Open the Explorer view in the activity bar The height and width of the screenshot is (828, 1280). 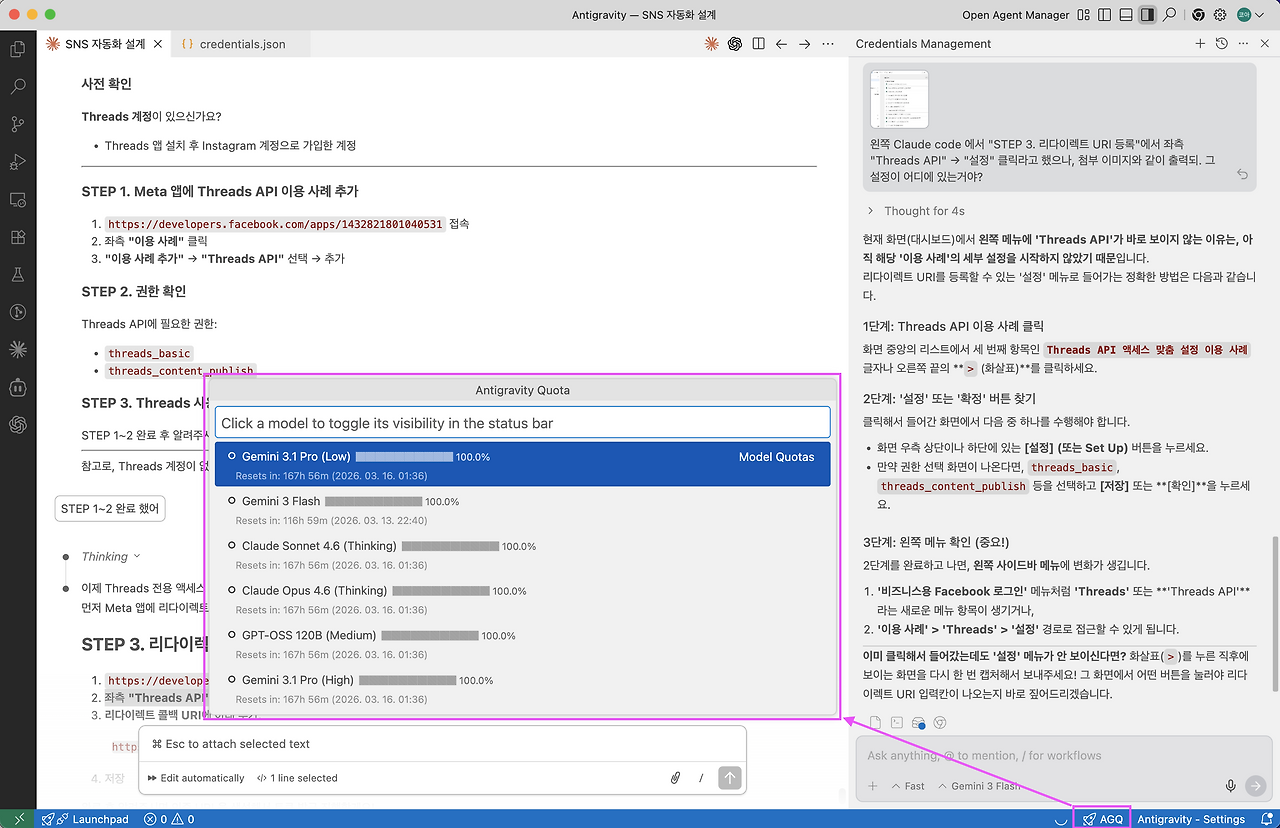point(17,48)
